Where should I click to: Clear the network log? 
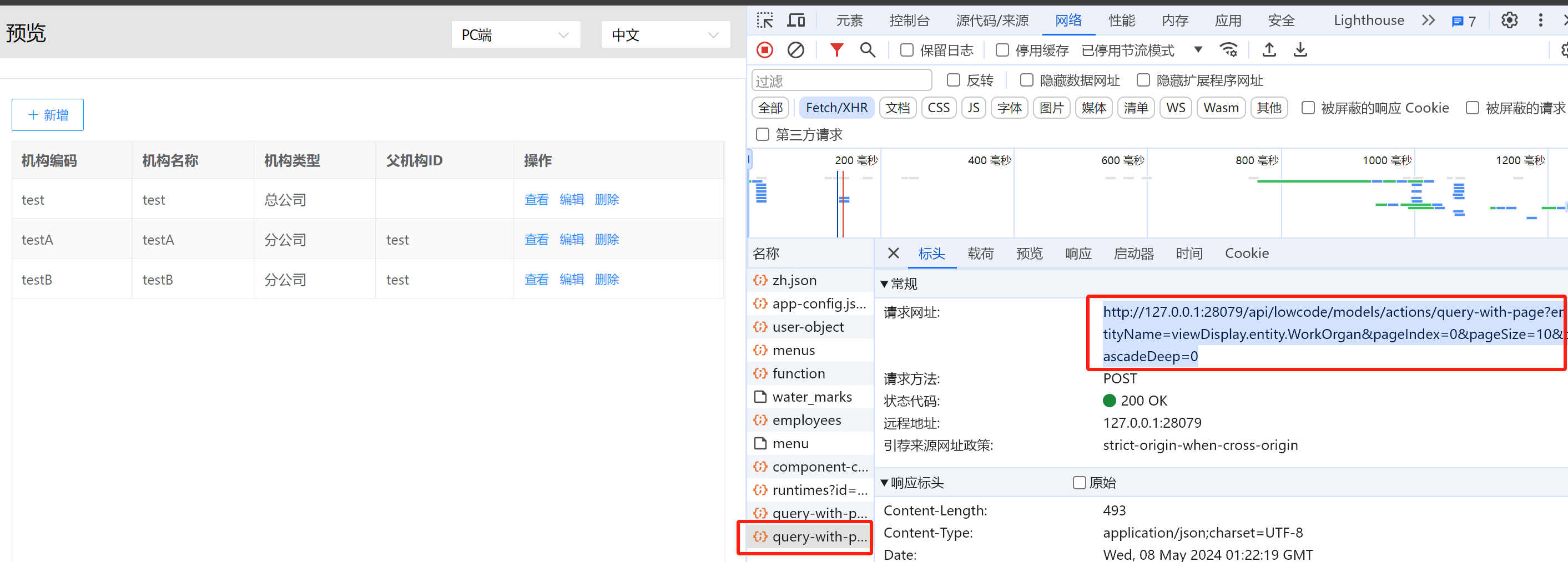pyautogui.click(x=795, y=50)
